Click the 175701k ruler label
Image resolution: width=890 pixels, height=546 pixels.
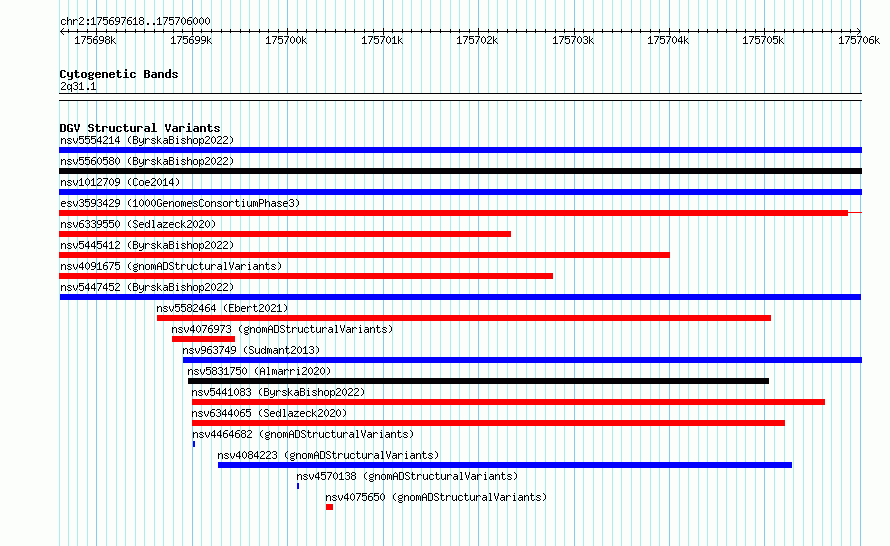point(382,40)
